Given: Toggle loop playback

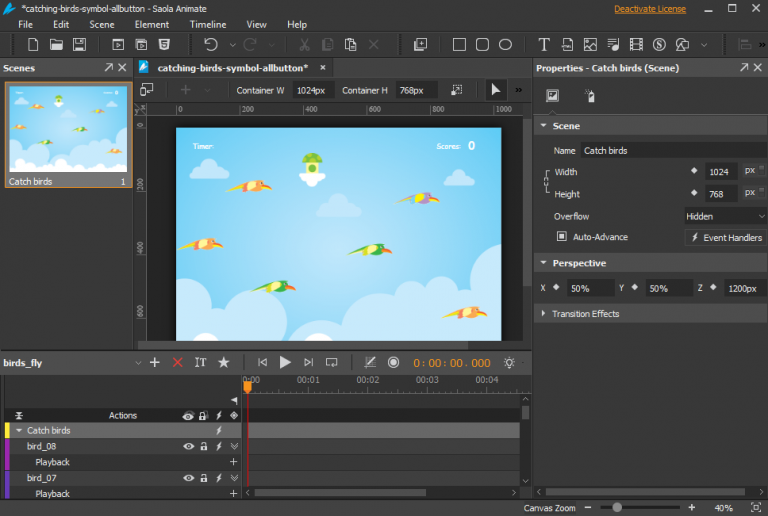Looking at the screenshot, I should click(332, 362).
